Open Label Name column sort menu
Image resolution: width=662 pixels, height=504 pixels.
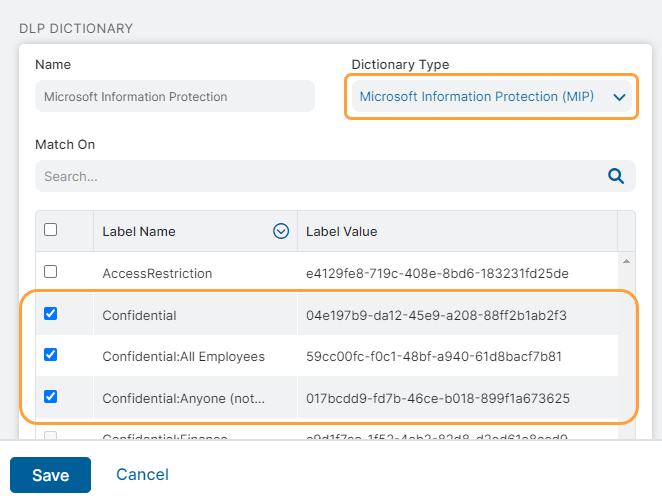(281, 231)
